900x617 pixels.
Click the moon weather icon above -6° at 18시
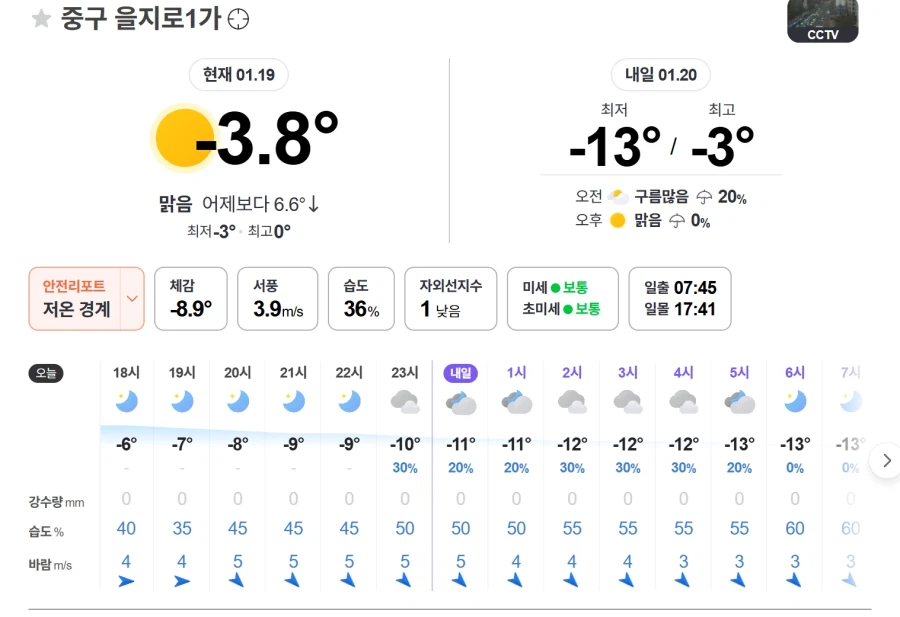click(x=125, y=404)
